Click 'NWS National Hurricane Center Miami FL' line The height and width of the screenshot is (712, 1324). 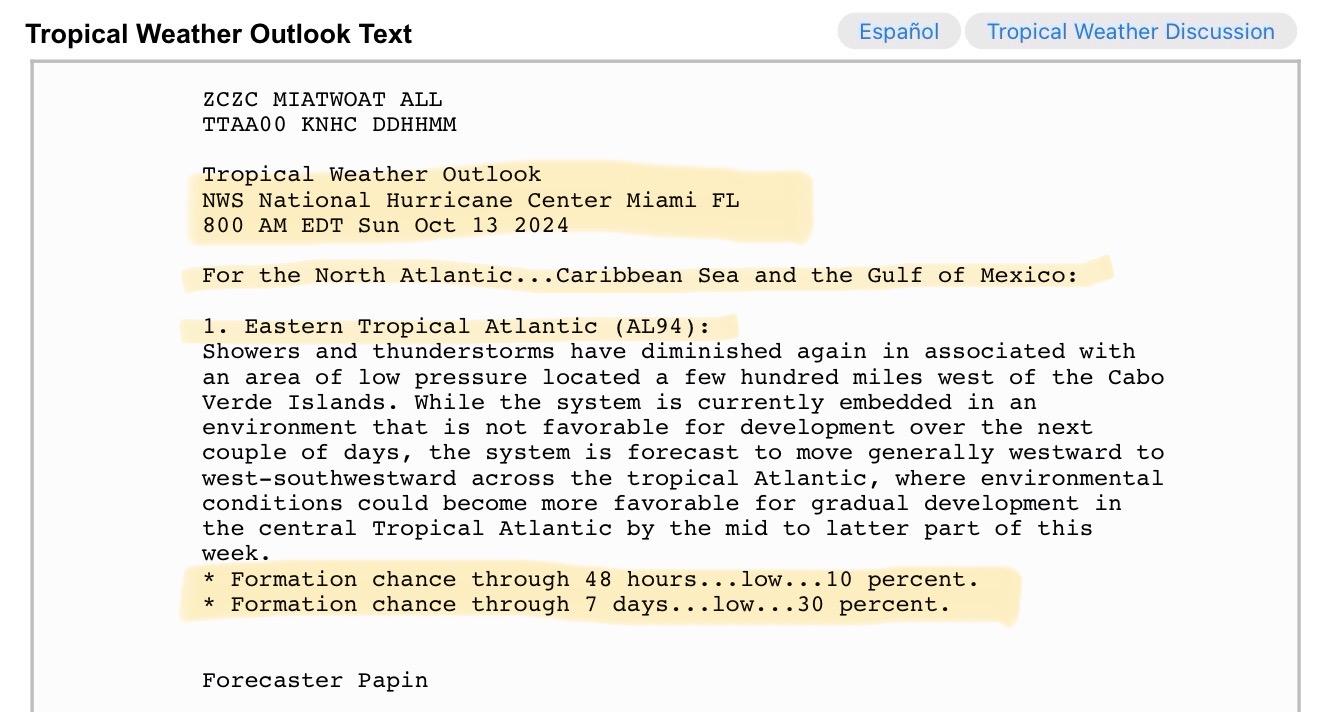click(x=470, y=200)
